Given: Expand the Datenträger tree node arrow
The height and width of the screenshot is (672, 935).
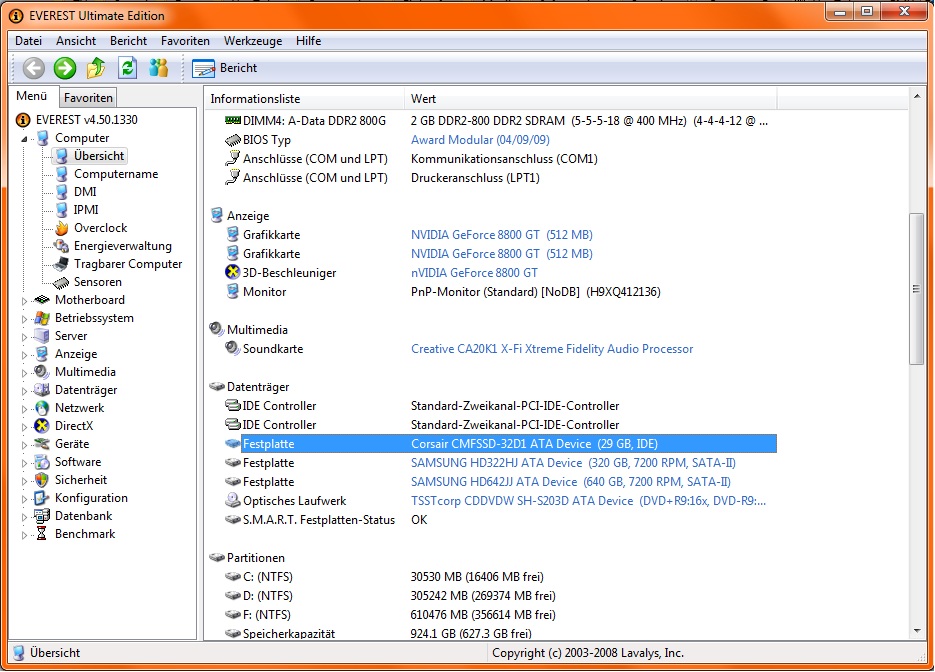Looking at the screenshot, I should (x=24, y=391).
